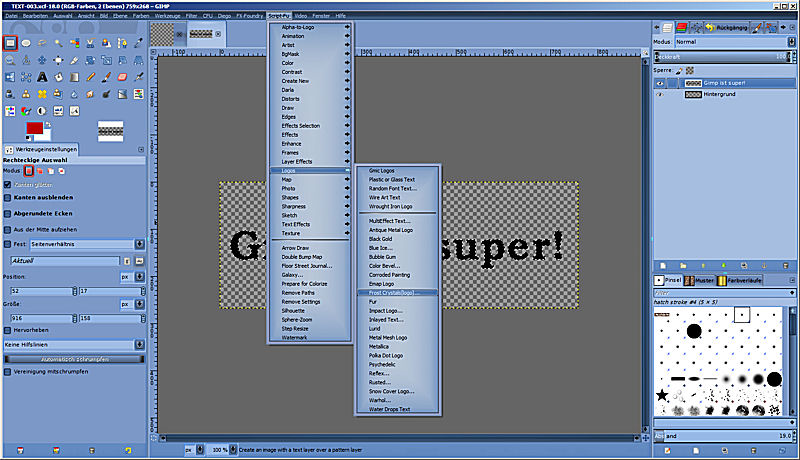Enable Aus der Mitte aufziehen

point(8,229)
